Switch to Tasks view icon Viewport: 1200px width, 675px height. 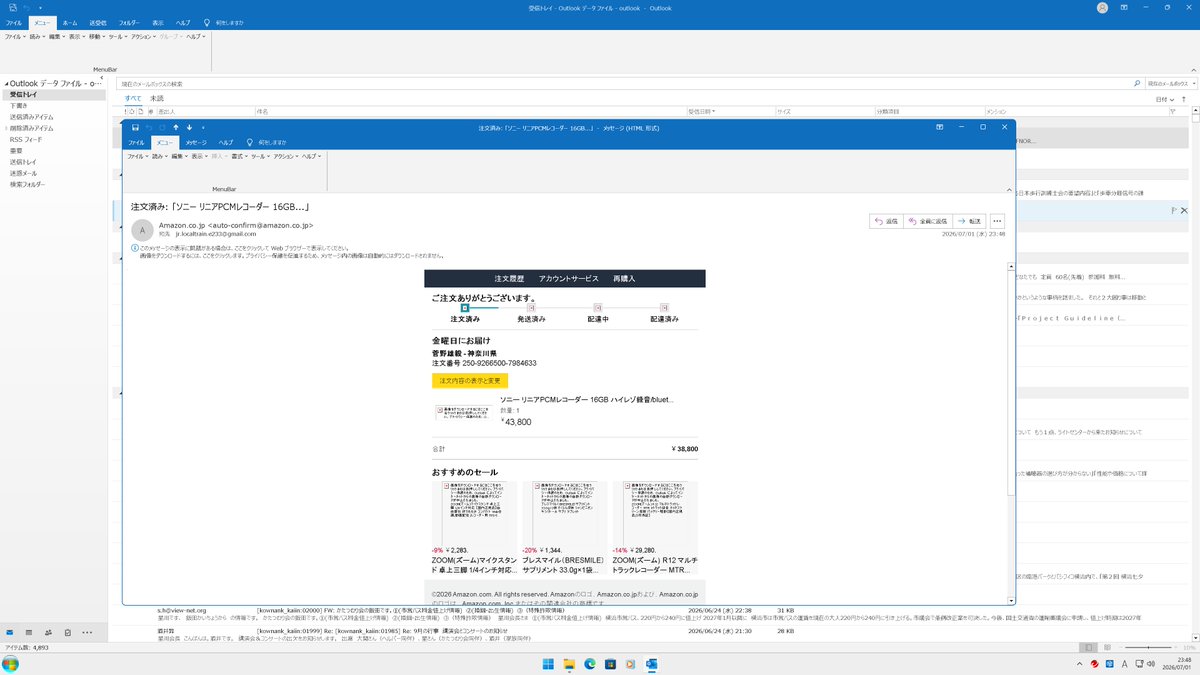pyautogui.click(x=67, y=633)
